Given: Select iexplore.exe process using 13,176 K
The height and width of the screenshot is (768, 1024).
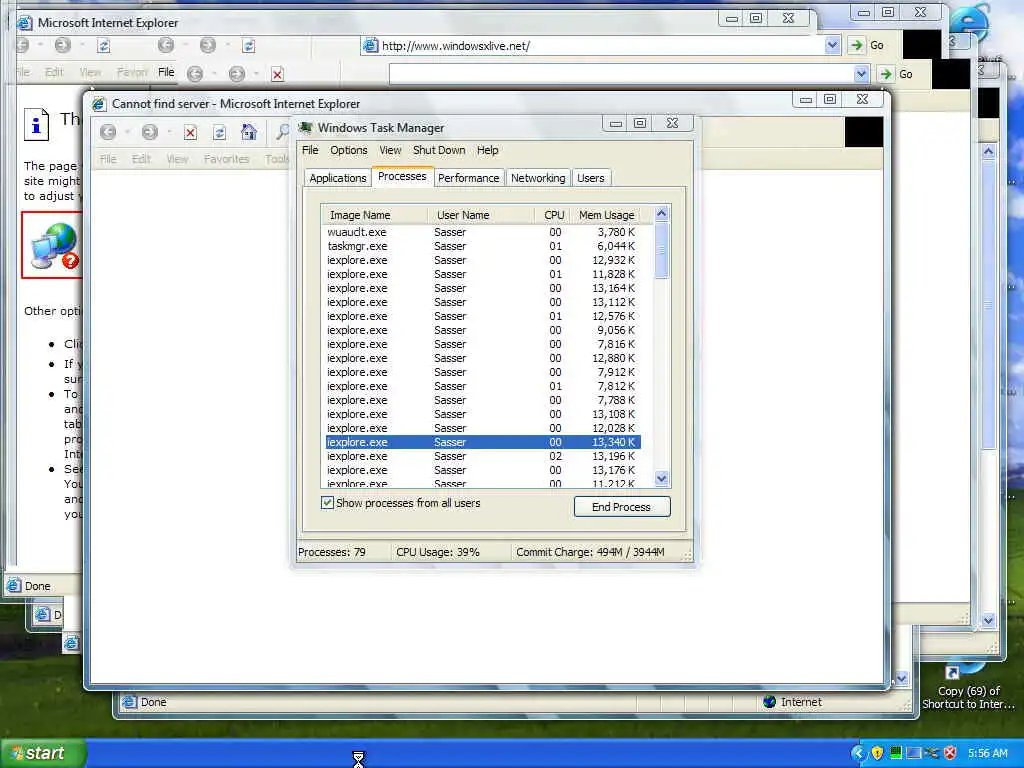Looking at the screenshot, I should [x=483, y=470].
